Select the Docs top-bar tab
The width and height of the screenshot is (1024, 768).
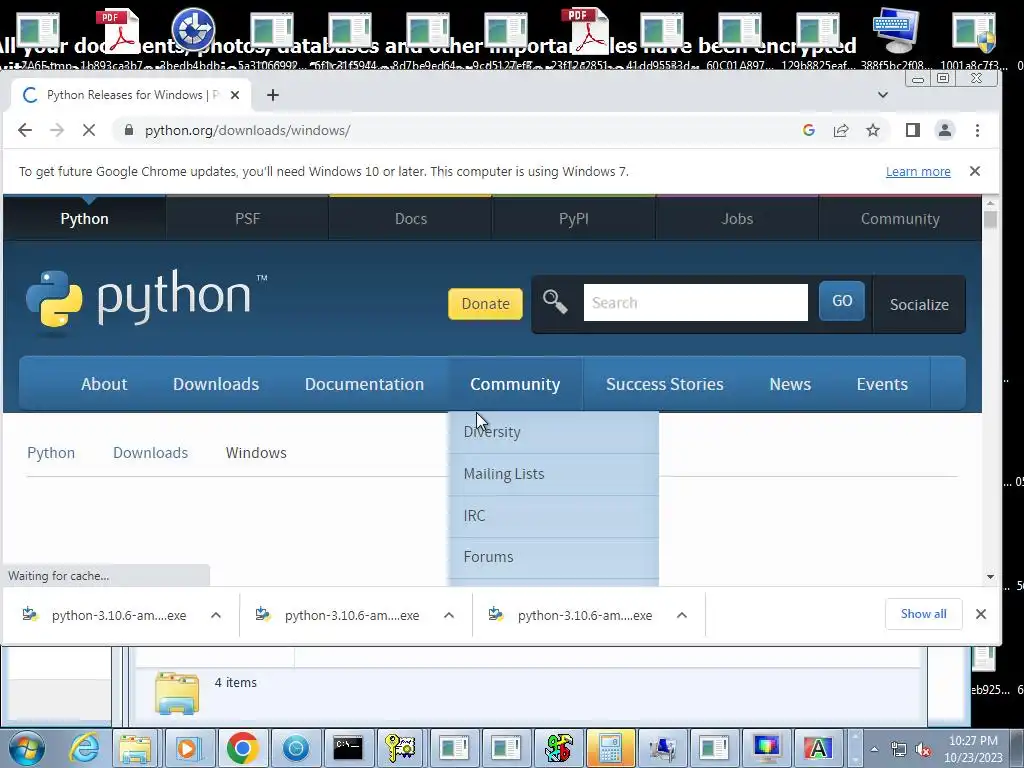tap(411, 219)
